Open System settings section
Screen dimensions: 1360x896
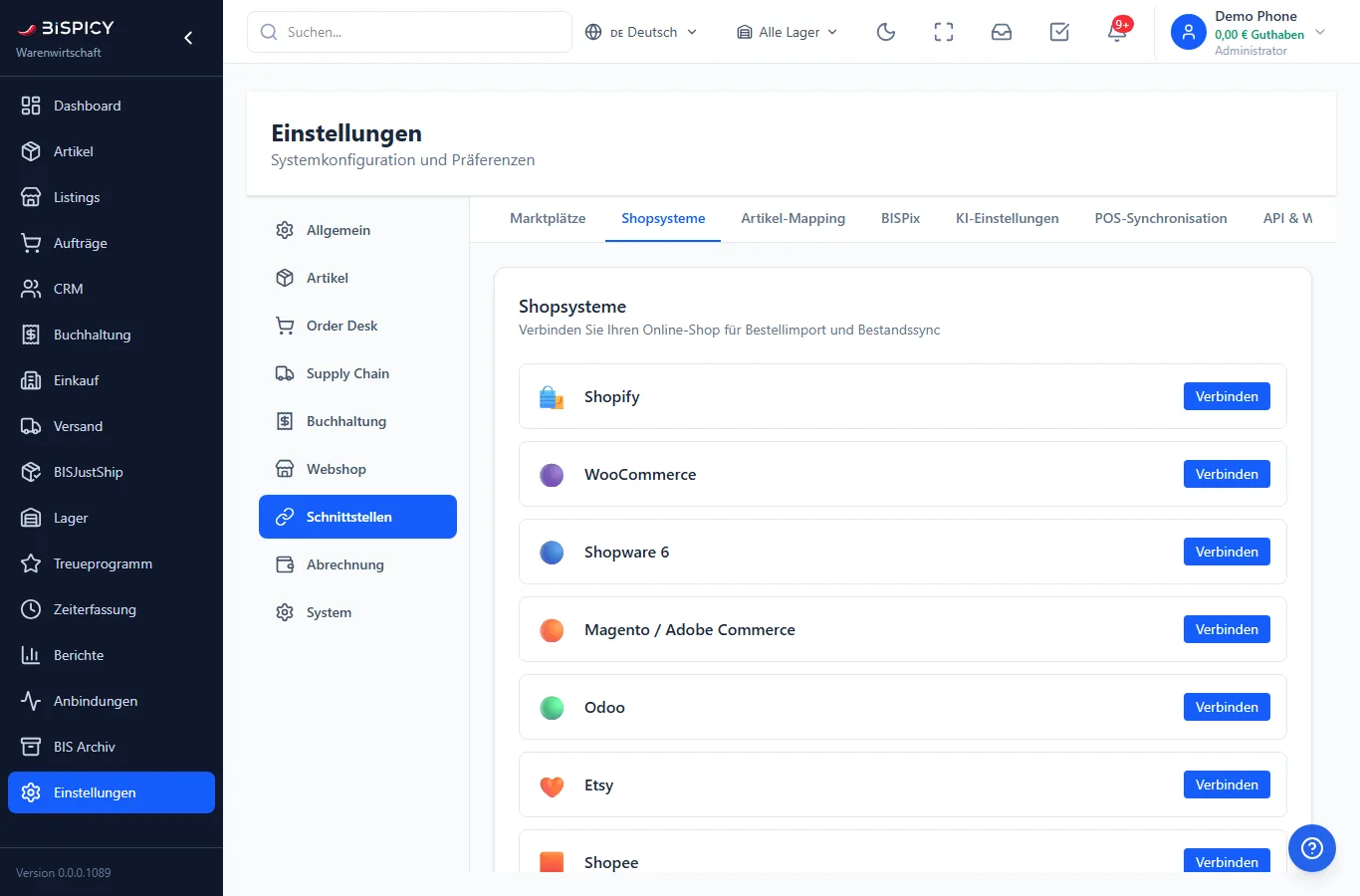click(357, 612)
